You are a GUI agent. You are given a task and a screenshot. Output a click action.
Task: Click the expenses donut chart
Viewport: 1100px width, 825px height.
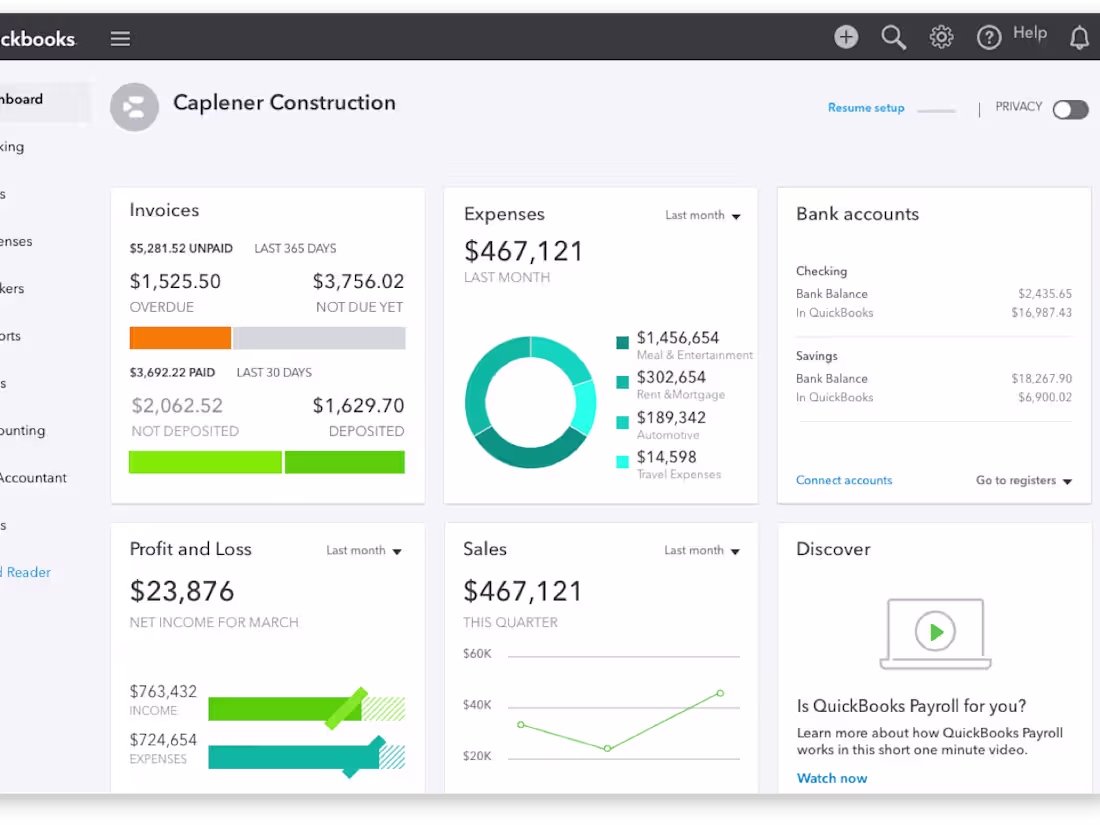pos(530,402)
